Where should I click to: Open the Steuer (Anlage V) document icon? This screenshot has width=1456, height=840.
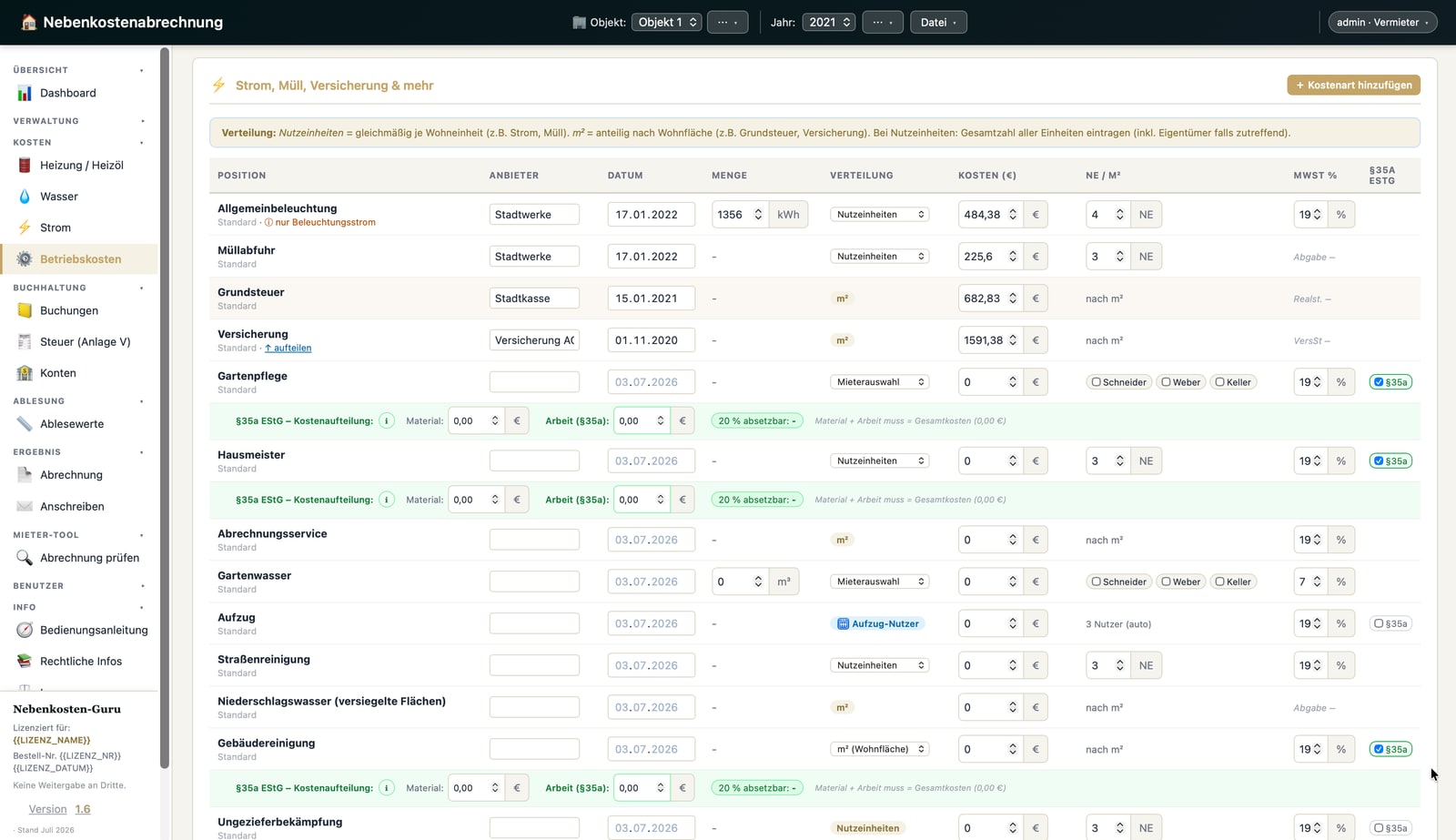tap(25, 341)
